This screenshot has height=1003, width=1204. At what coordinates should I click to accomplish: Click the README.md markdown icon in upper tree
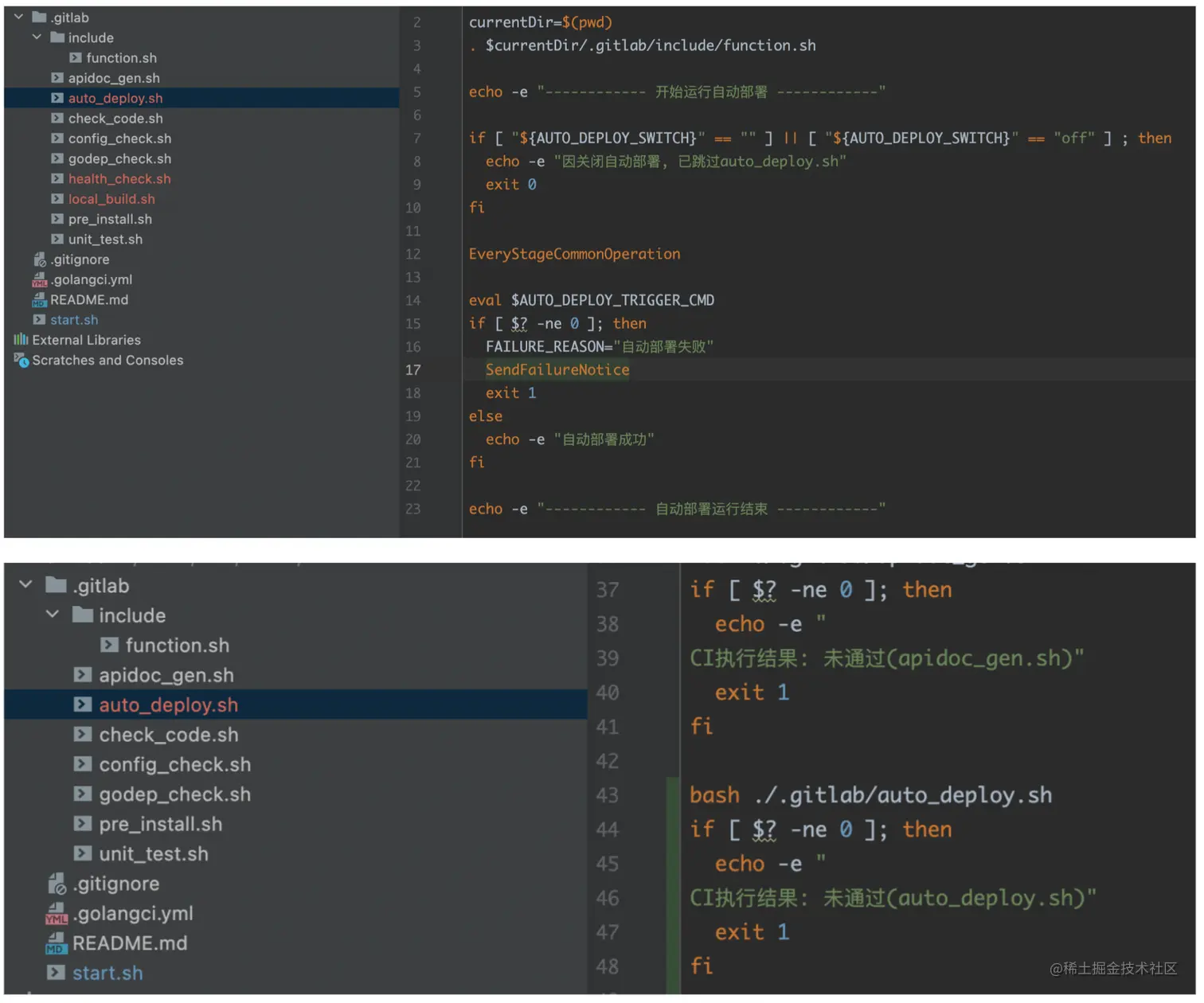[40, 299]
